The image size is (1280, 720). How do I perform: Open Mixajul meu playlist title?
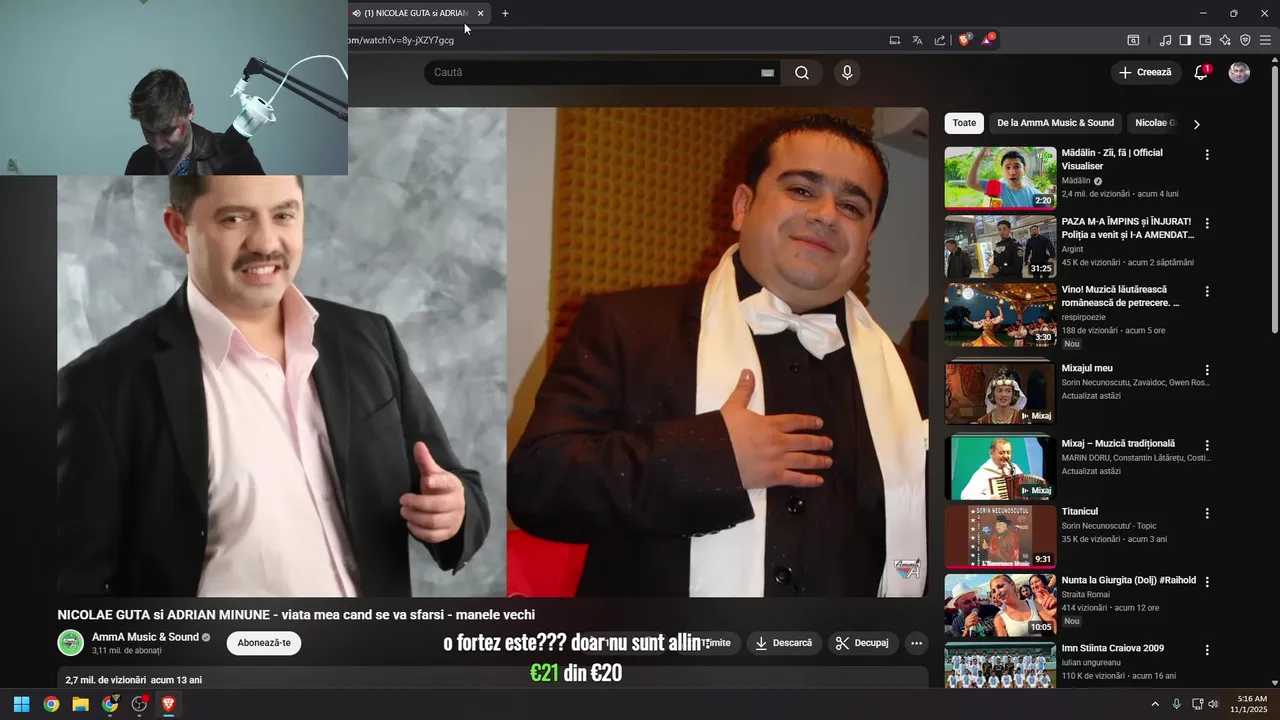click(1087, 368)
